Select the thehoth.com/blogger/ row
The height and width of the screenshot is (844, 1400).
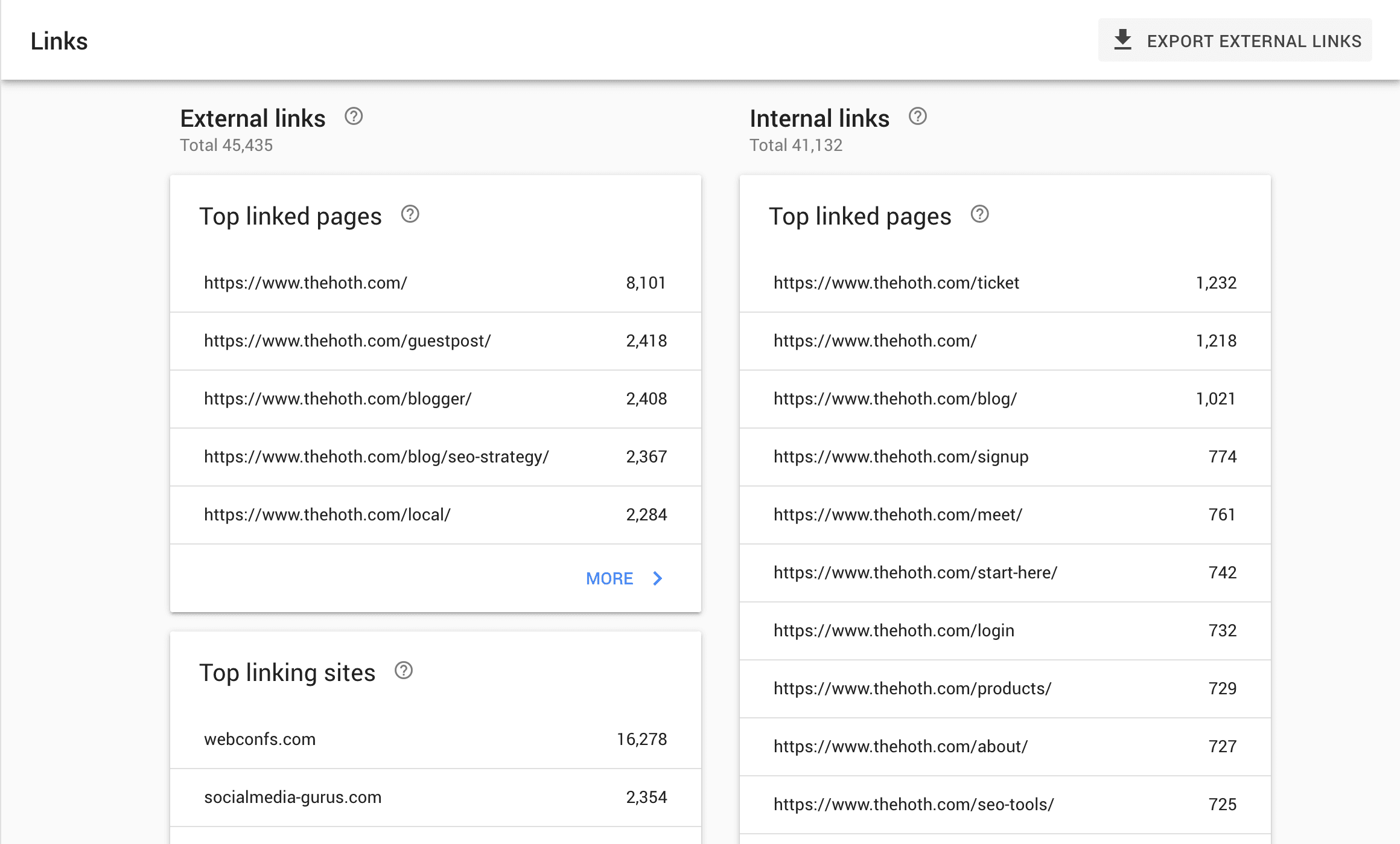click(435, 399)
